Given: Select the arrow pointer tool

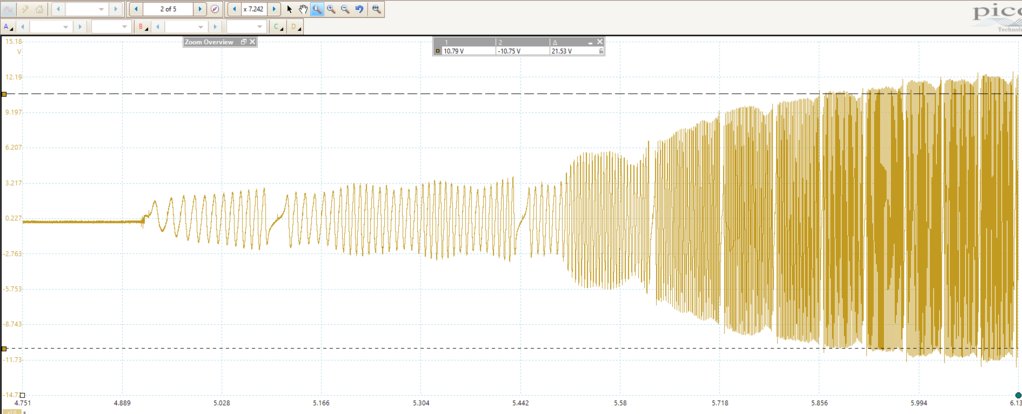Looking at the screenshot, I should (x=289, y=9).
